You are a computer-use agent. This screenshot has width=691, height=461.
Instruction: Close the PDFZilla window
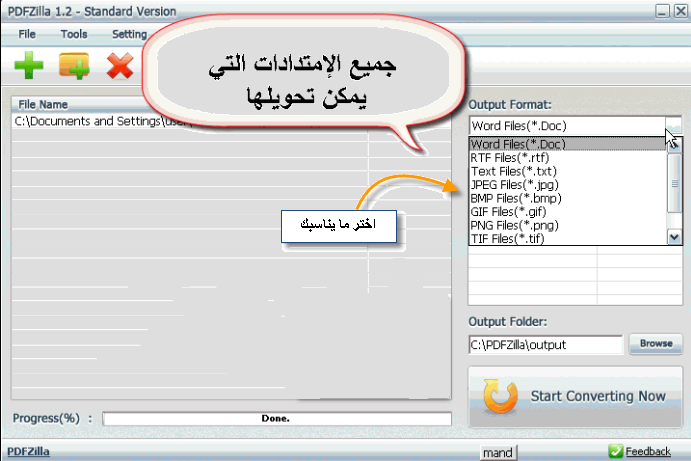click(x=681, y=11)
